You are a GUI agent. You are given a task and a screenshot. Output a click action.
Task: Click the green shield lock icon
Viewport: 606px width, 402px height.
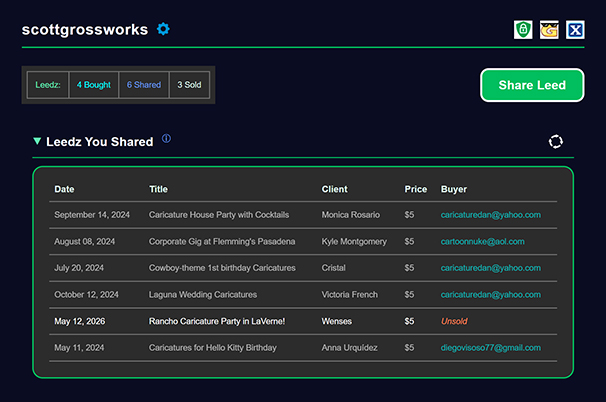pos(523,30)
